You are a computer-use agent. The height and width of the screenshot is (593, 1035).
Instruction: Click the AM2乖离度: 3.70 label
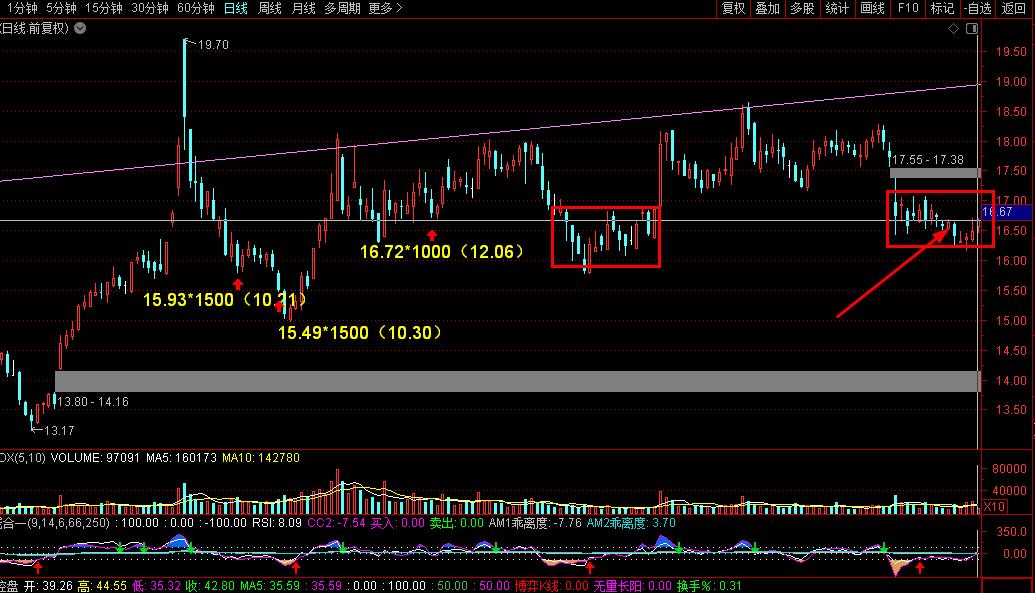[x=631, y=523]
